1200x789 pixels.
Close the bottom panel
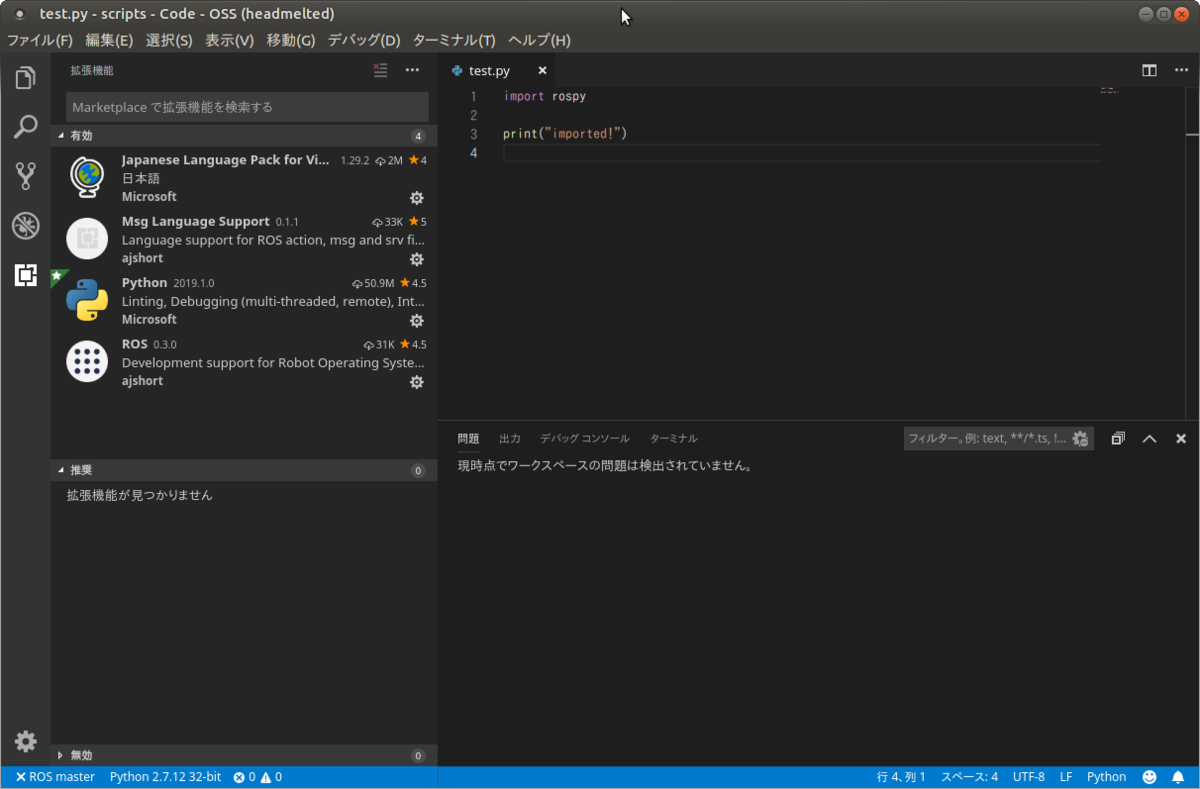pos(1181,438)
